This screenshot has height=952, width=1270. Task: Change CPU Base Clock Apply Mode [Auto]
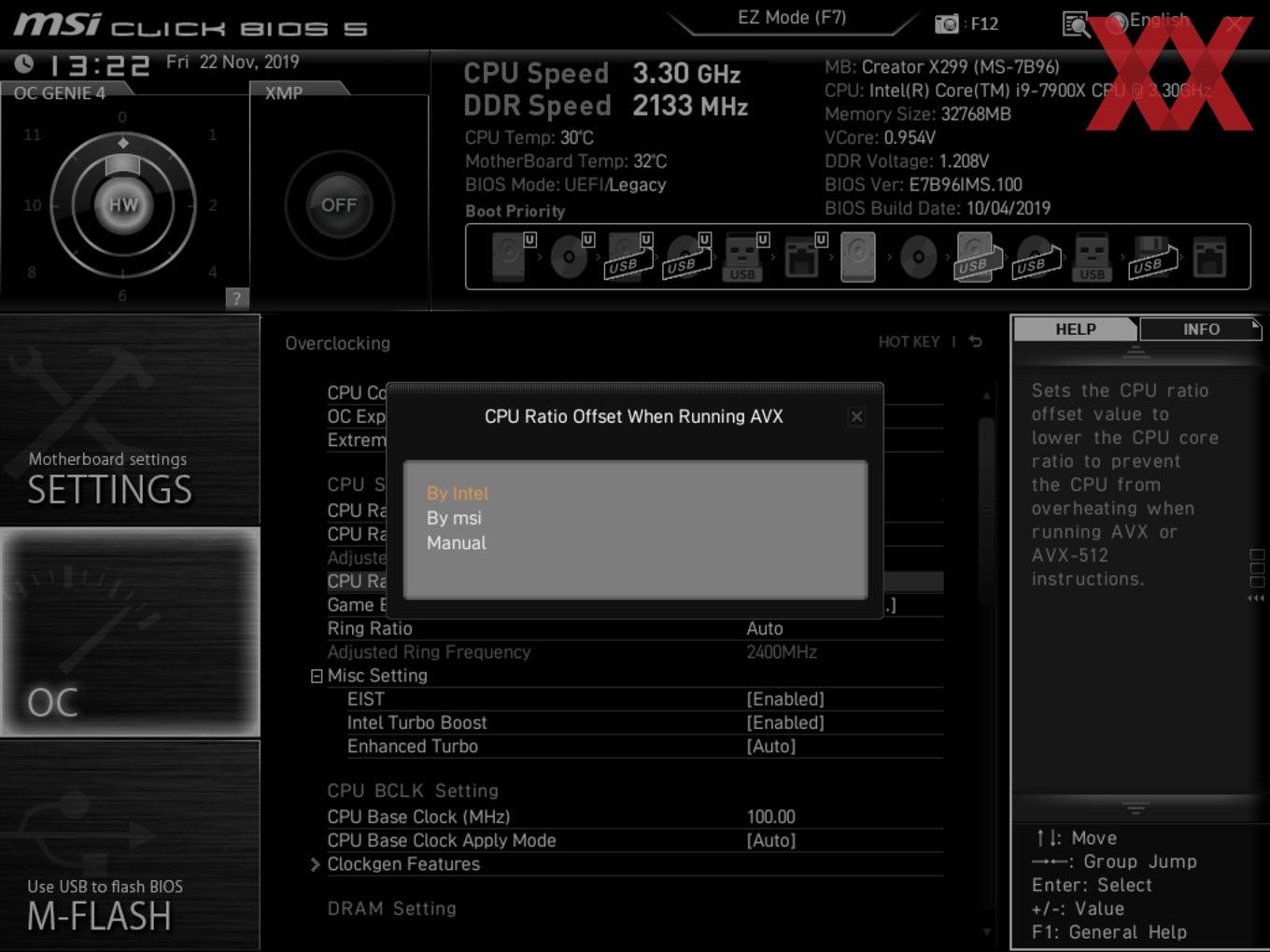coord(771,840)
